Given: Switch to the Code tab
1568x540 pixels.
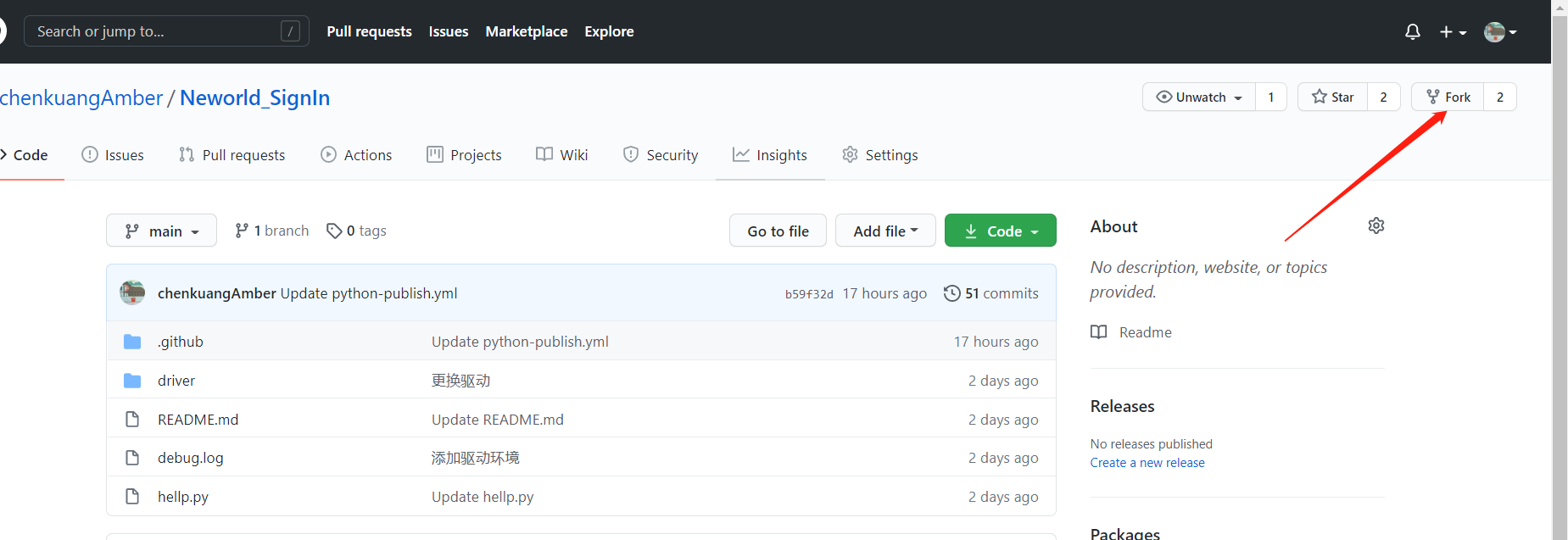Looking at the screenshot, I should (24, 155).
